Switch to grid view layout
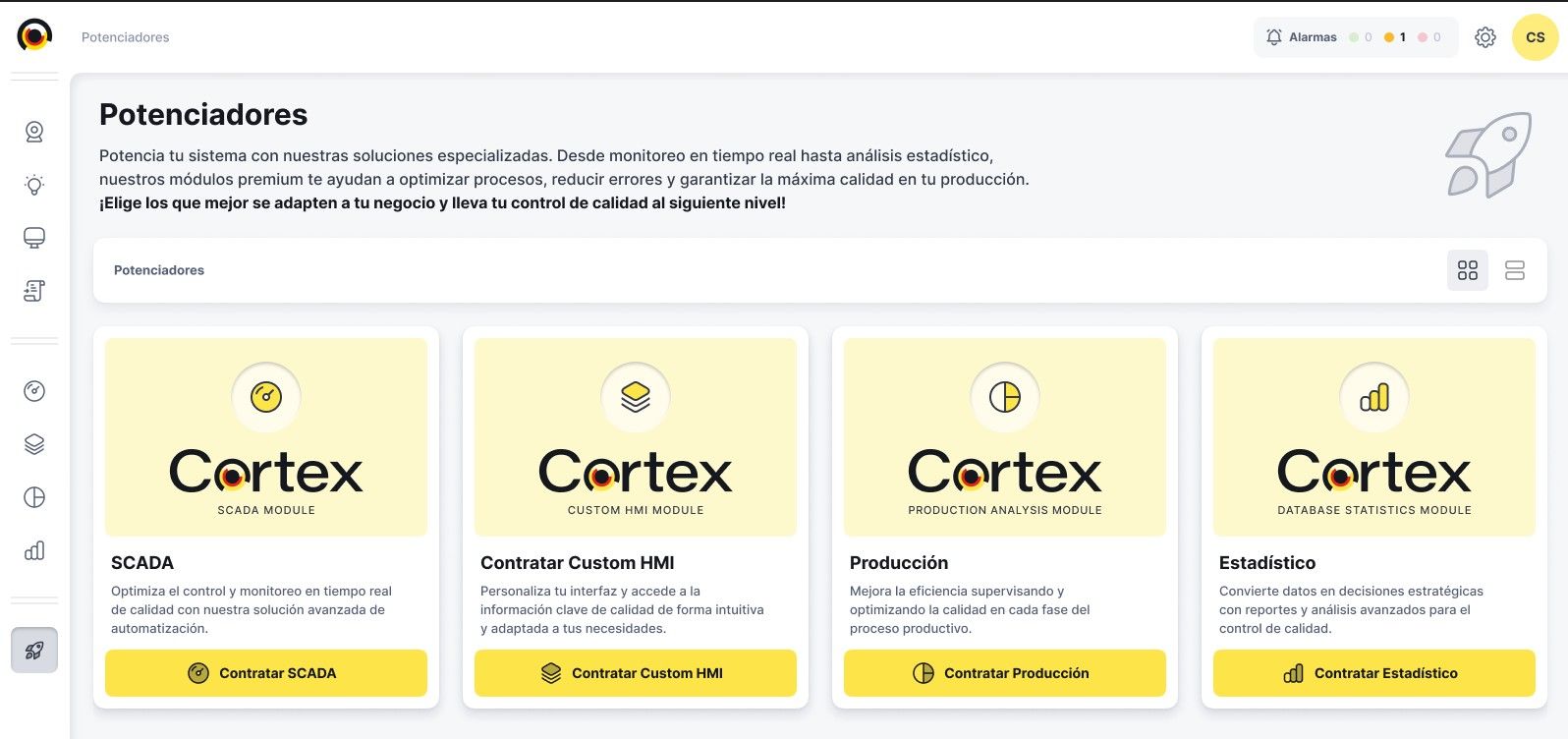The height and width of the screenshot is (739, 1568). (1467, 270)
